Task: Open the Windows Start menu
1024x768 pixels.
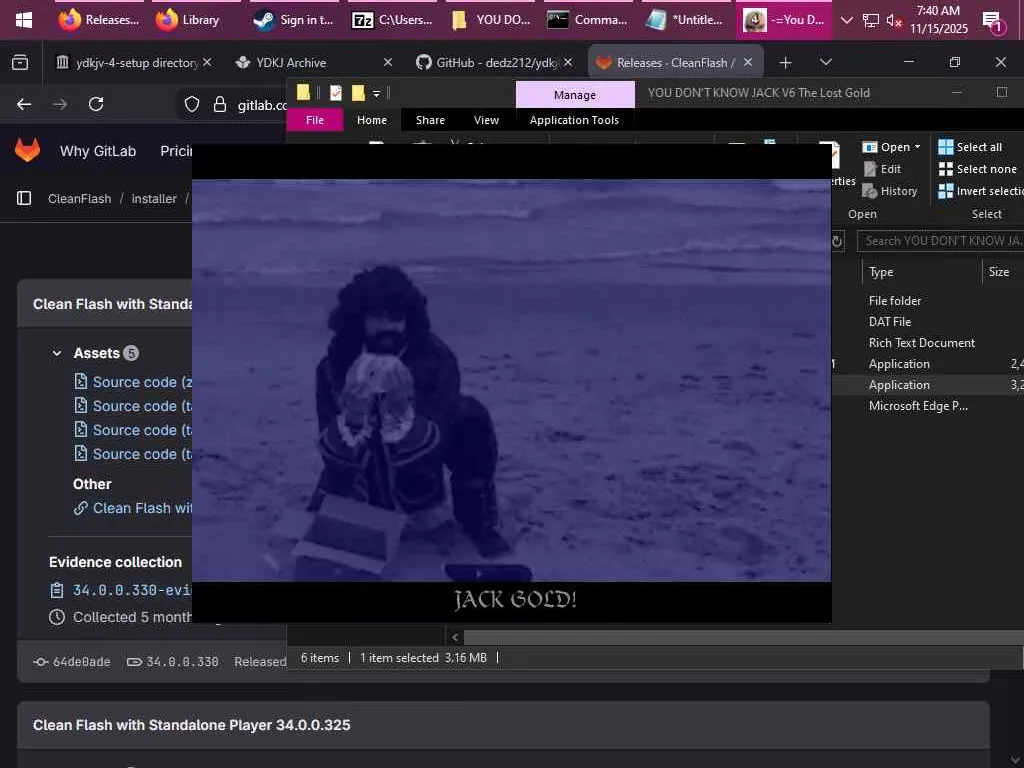Action: (24, 20)
